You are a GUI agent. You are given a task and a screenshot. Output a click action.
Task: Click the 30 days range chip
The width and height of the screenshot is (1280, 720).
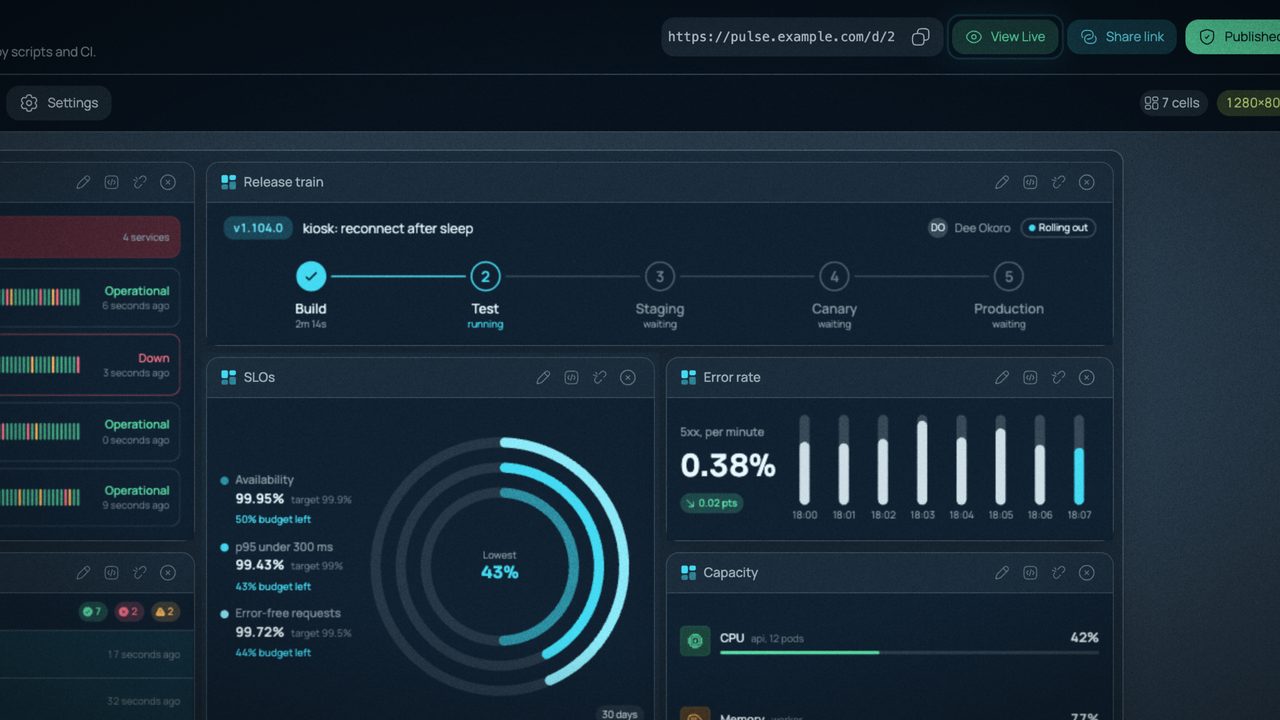tap(620, 714)
